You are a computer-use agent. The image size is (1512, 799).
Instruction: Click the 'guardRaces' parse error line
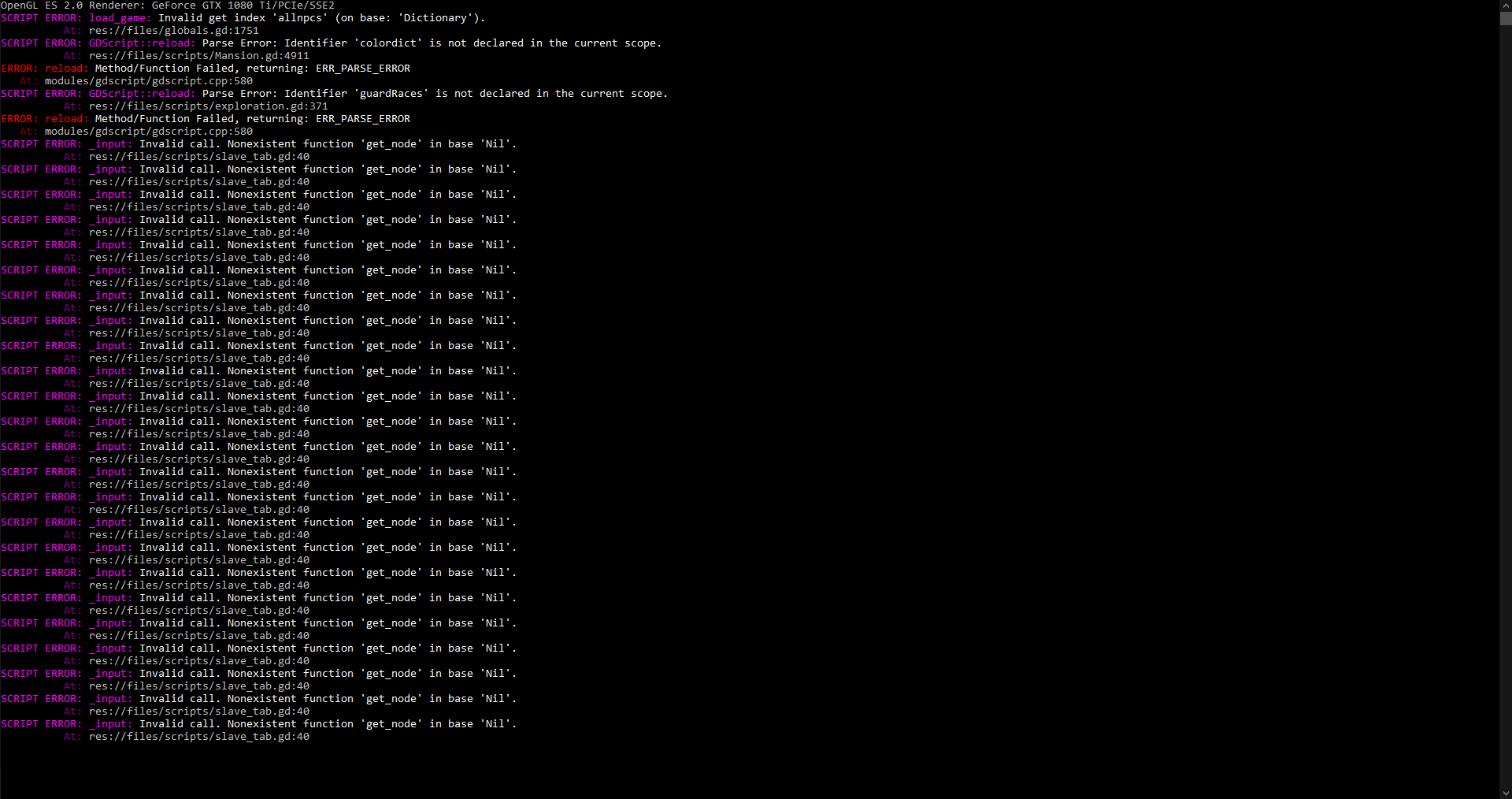[x=334, y=94]
